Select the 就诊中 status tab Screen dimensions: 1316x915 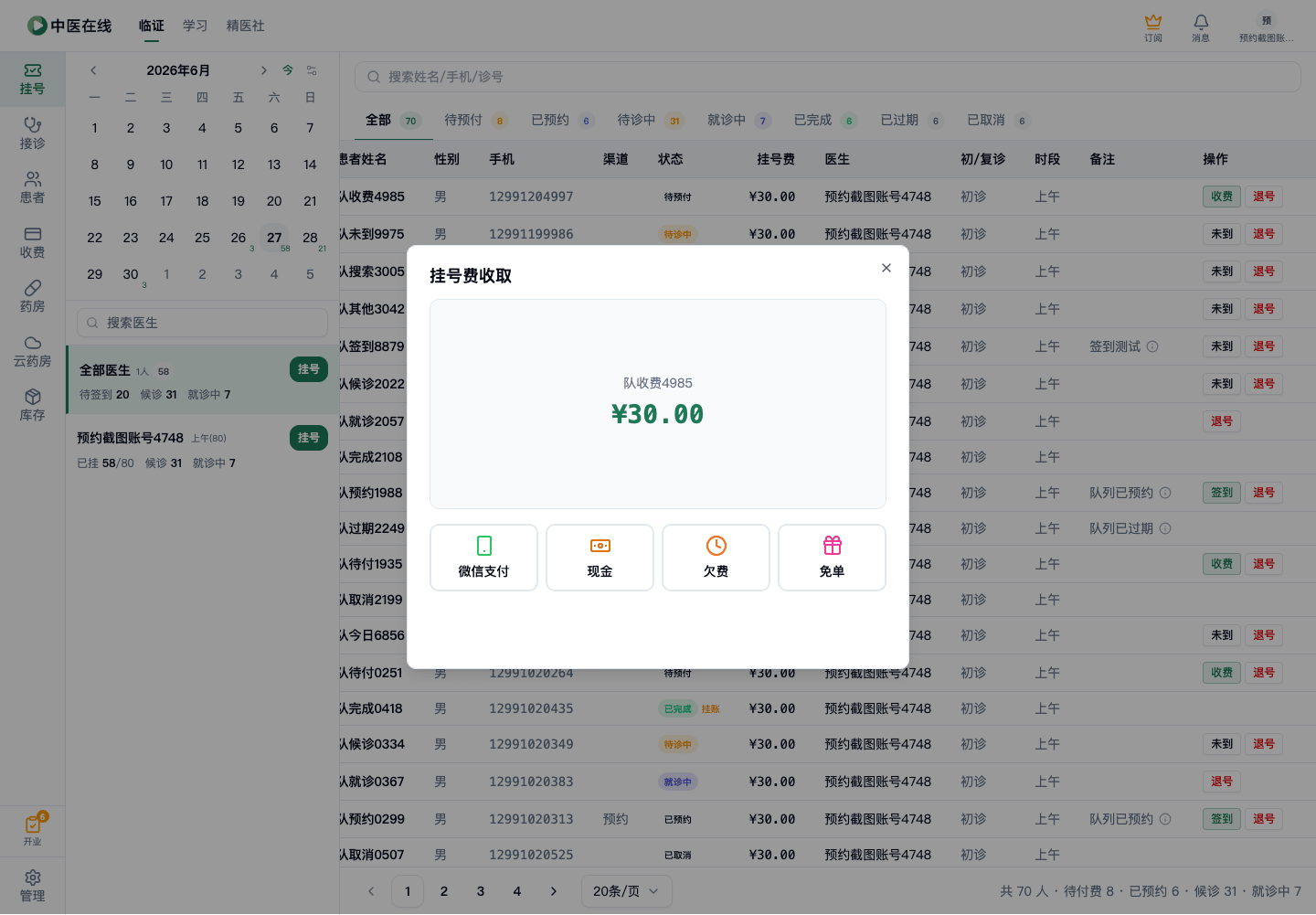click(738, 120)
